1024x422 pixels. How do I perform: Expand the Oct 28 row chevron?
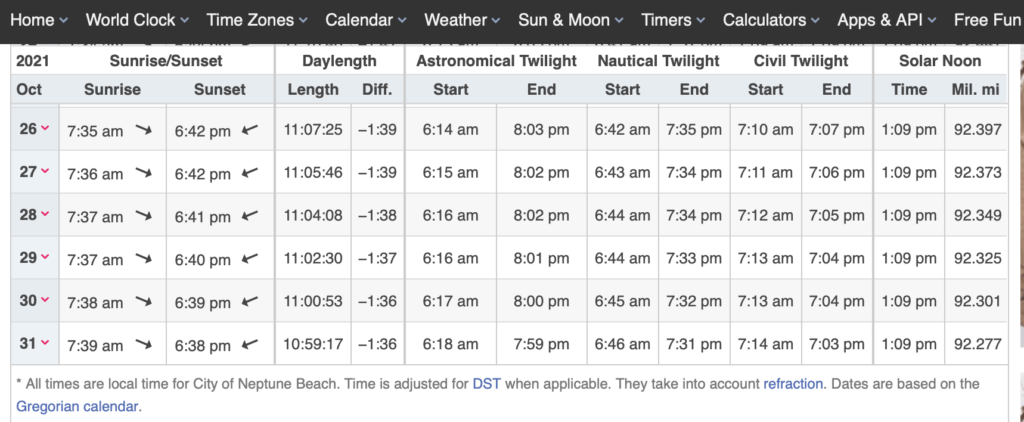pyautogui.click(x=44, y=215)
